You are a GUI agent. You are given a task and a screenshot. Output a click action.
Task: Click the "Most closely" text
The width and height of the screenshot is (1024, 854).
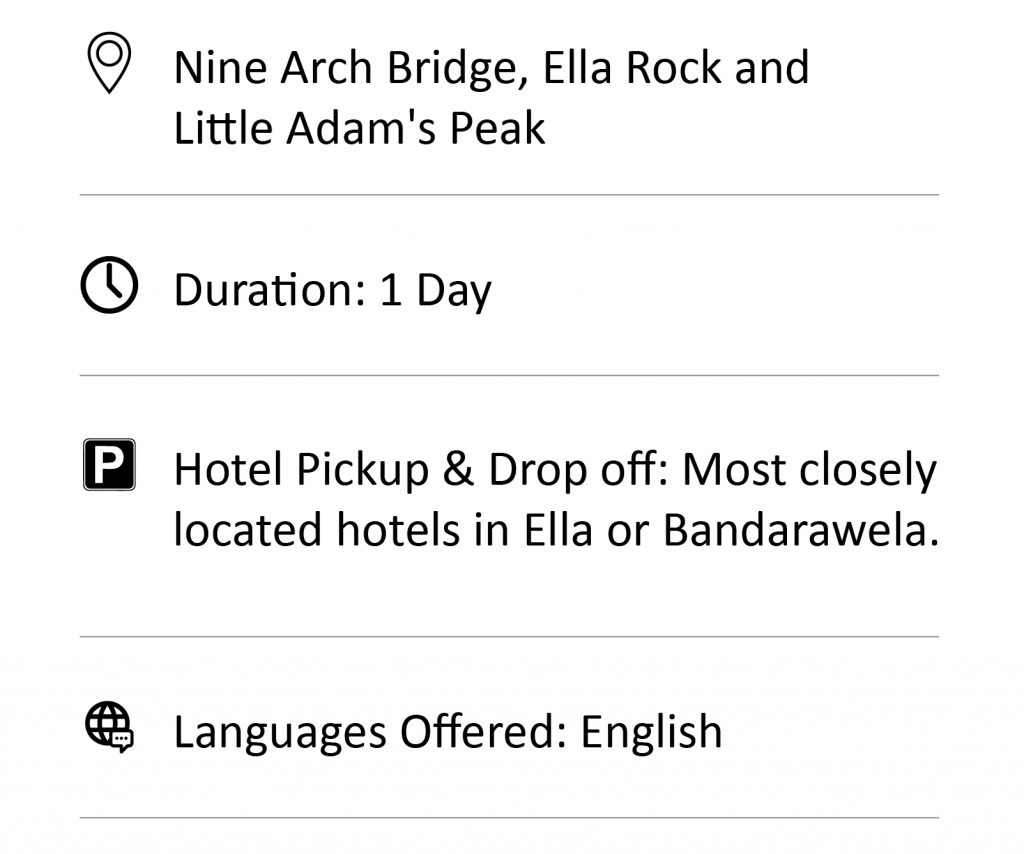click(x=810, y=471)
